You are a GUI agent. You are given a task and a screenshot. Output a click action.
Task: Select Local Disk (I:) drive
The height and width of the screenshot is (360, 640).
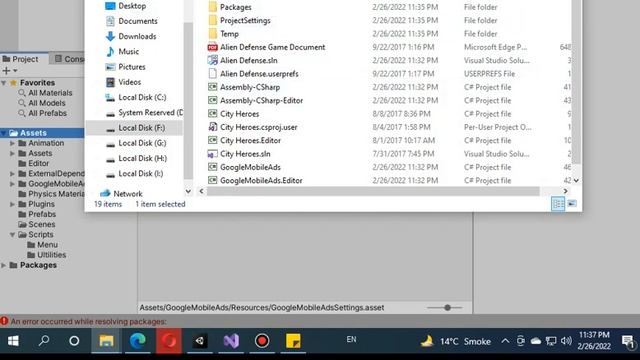[140, 173]
